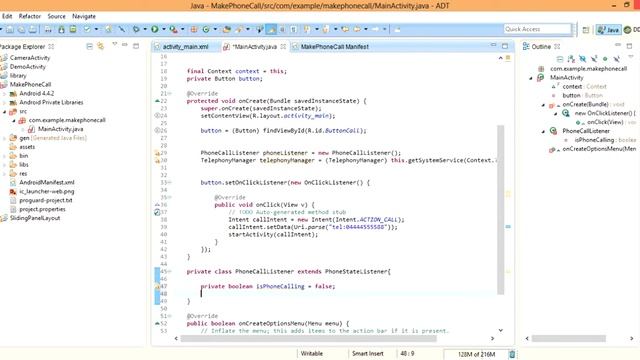Switch to the Java perspective button
Viewport: 640px width, 360px height.
[x=608, y=30]
